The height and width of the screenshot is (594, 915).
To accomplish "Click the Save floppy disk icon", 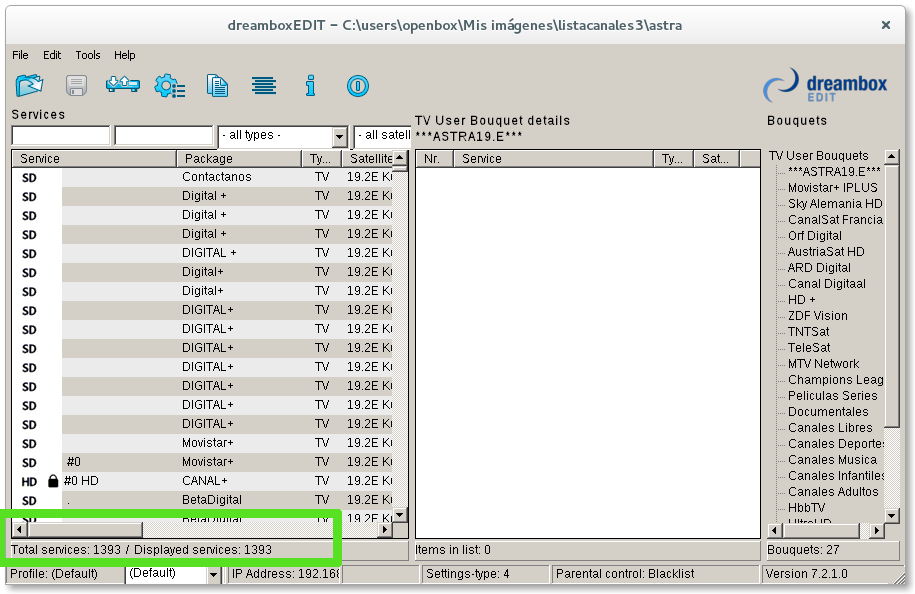I will pos(76,86).
